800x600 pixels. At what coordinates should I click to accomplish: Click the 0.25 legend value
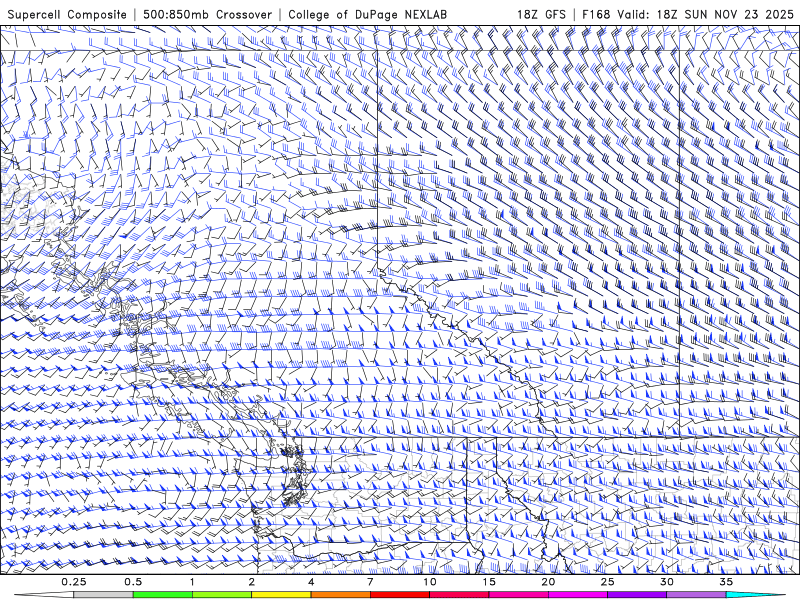coord(73,582)
